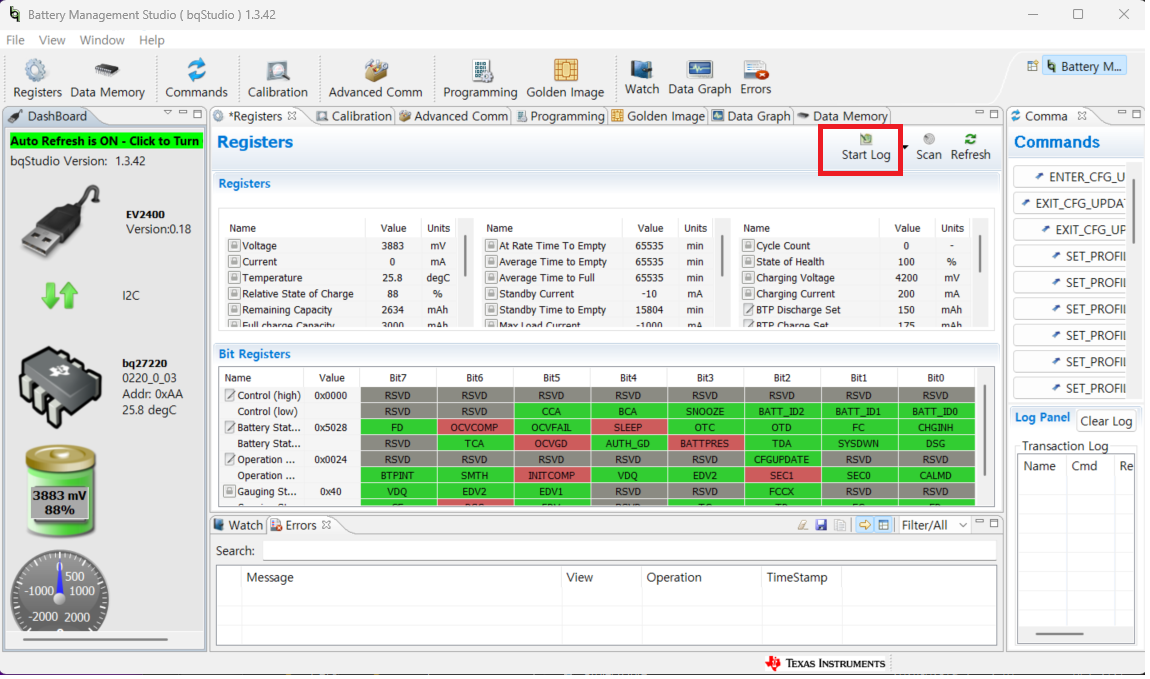1150x679 pixels.
Task: Open the Help menu
Action: (151, 40)
